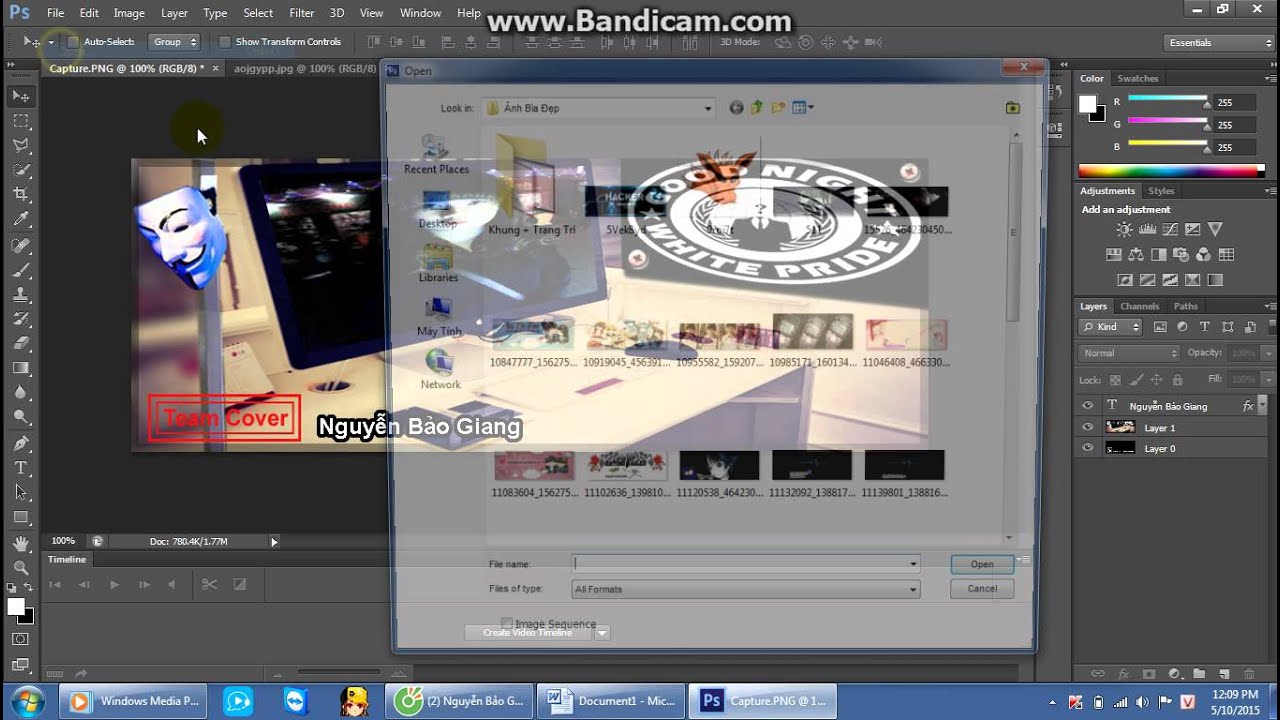Open the Normal blend mode dropdown

point(1130,353)
